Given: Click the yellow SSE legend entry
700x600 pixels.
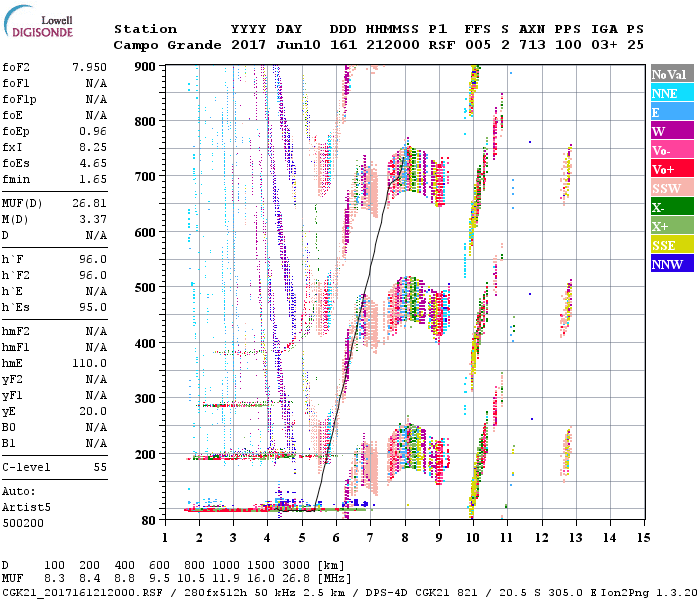Looking at the screenshot, I should [x=670, y=246].
